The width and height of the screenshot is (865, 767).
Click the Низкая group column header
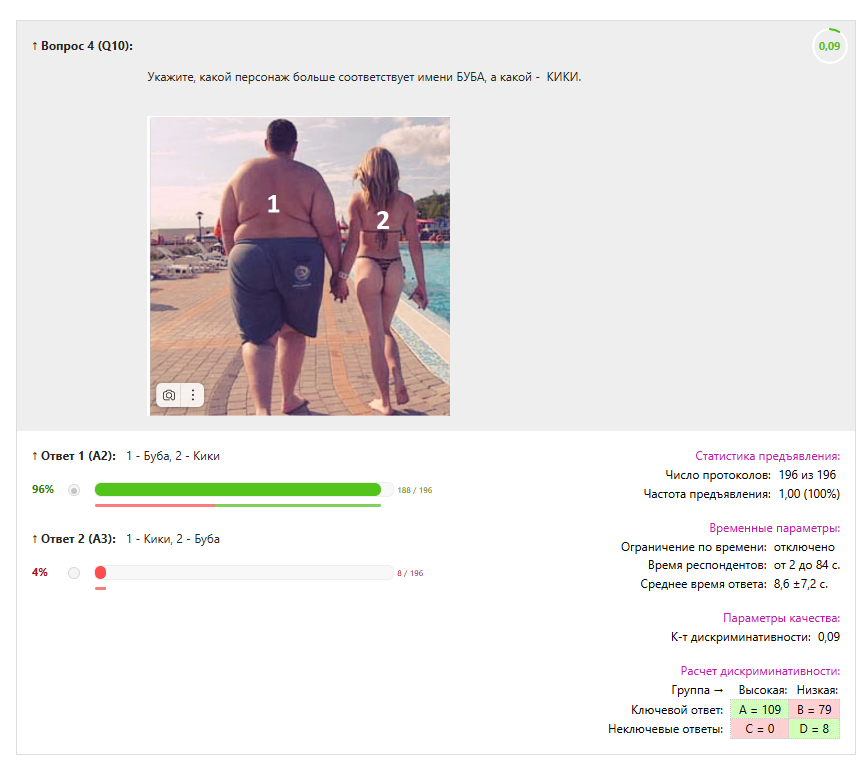(x=817, y=690)
